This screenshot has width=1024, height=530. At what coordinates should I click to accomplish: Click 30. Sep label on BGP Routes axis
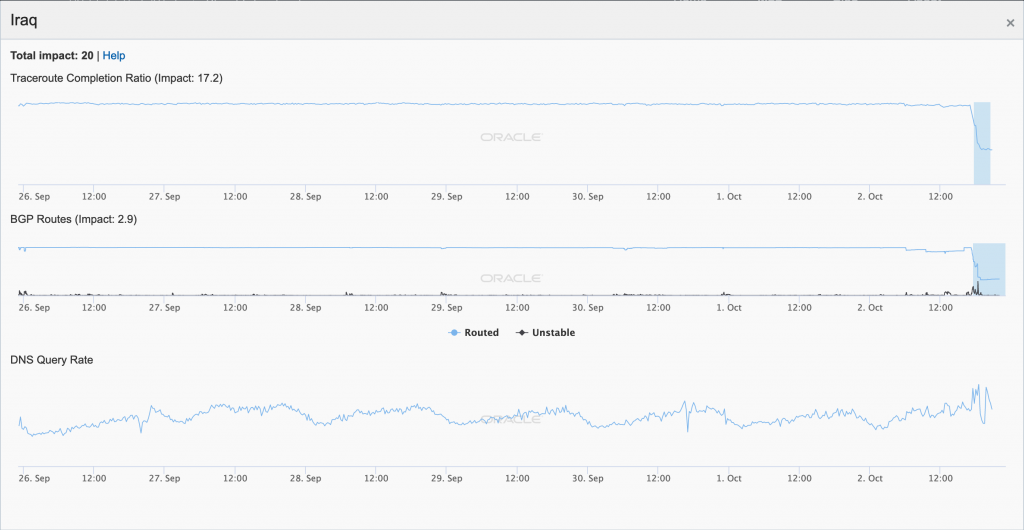588,308
